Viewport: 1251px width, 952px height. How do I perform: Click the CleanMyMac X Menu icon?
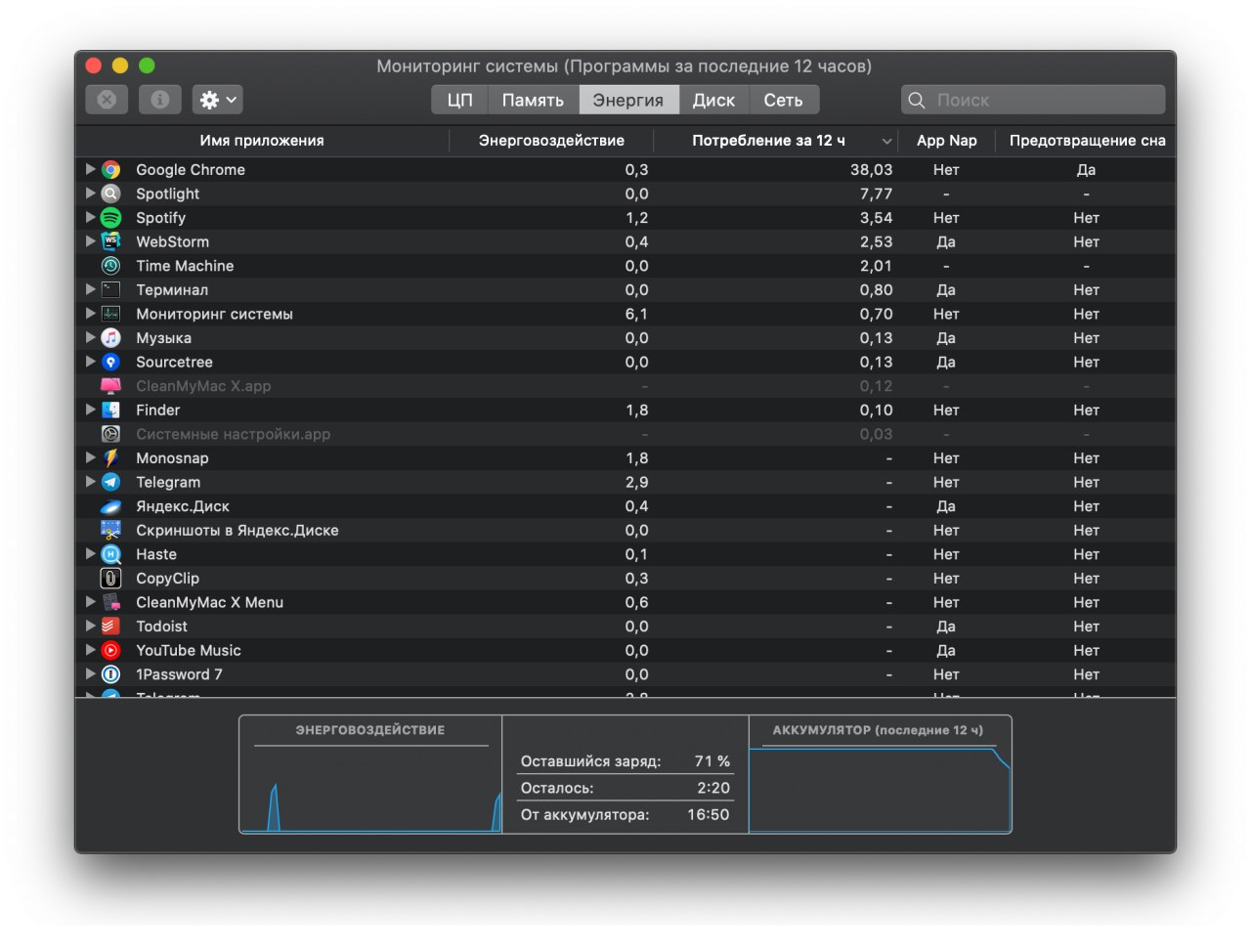click(111, 602)
